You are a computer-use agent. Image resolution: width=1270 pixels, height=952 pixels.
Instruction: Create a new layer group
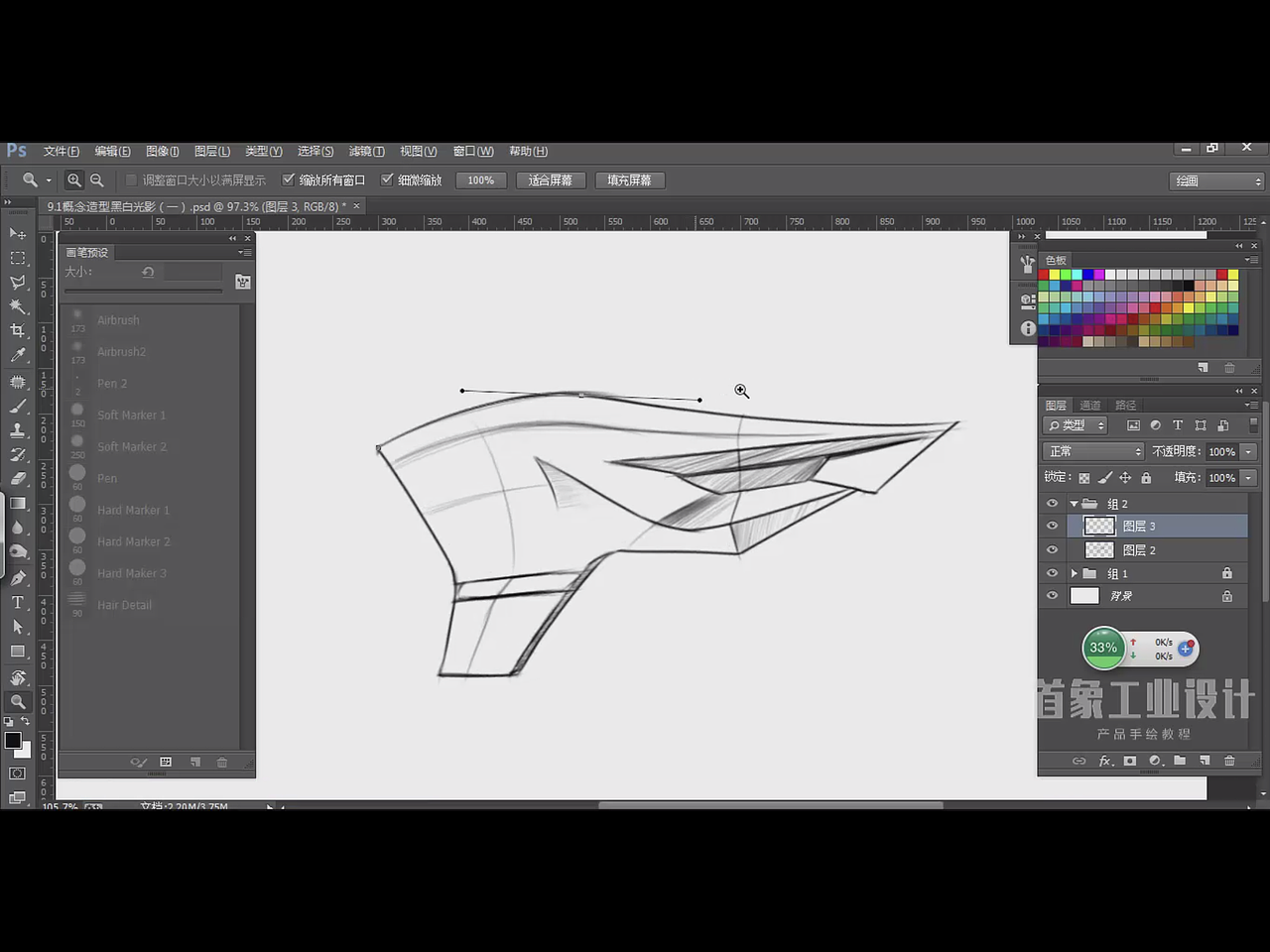pyautogui.click(x=1180, y=761)
